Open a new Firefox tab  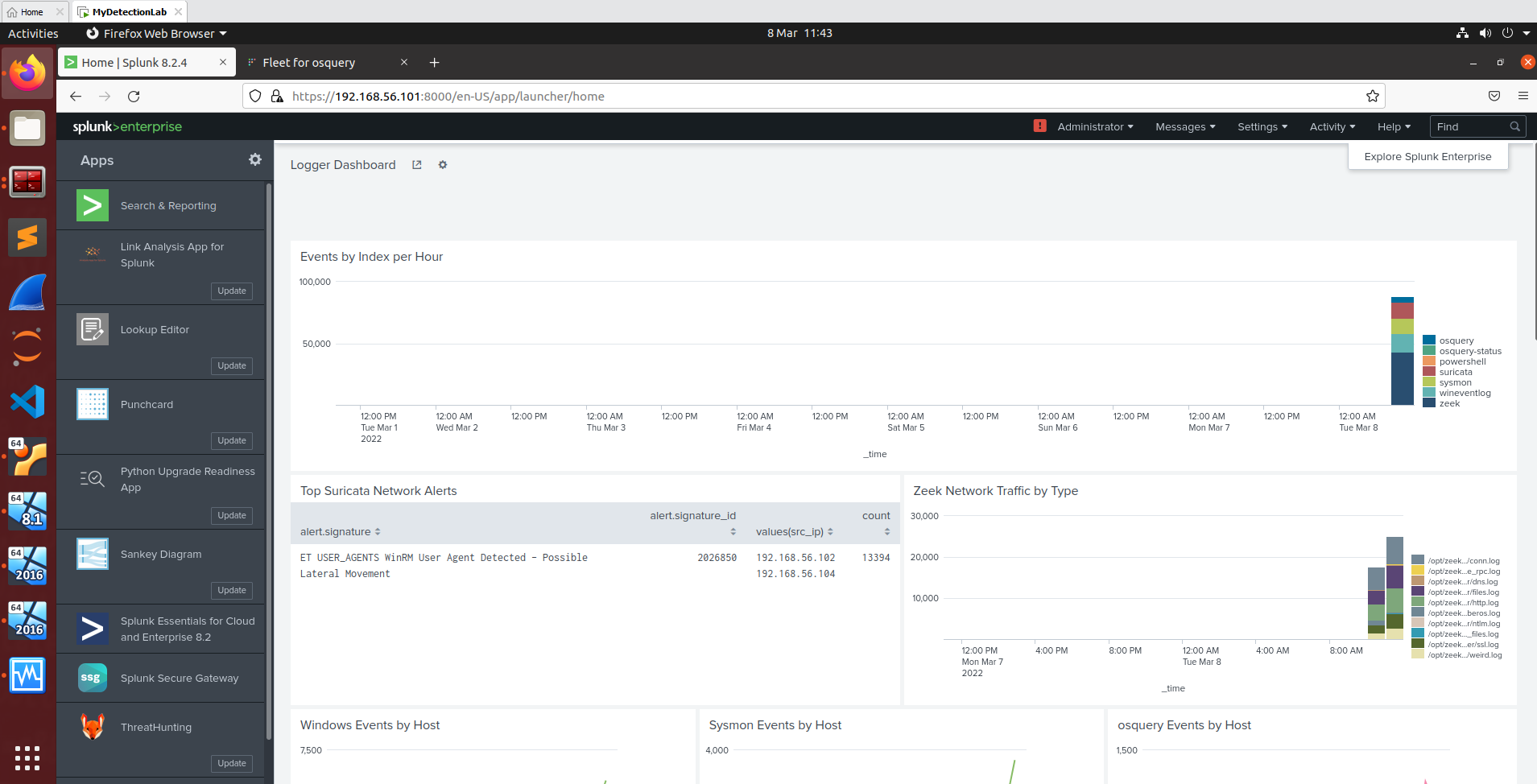434,63
